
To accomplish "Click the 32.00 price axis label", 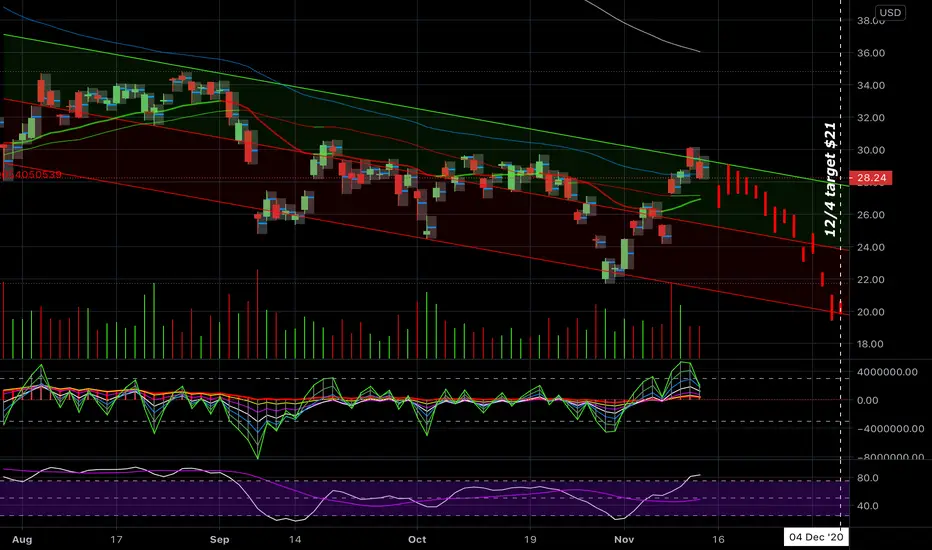I will (x=871, y=118).
